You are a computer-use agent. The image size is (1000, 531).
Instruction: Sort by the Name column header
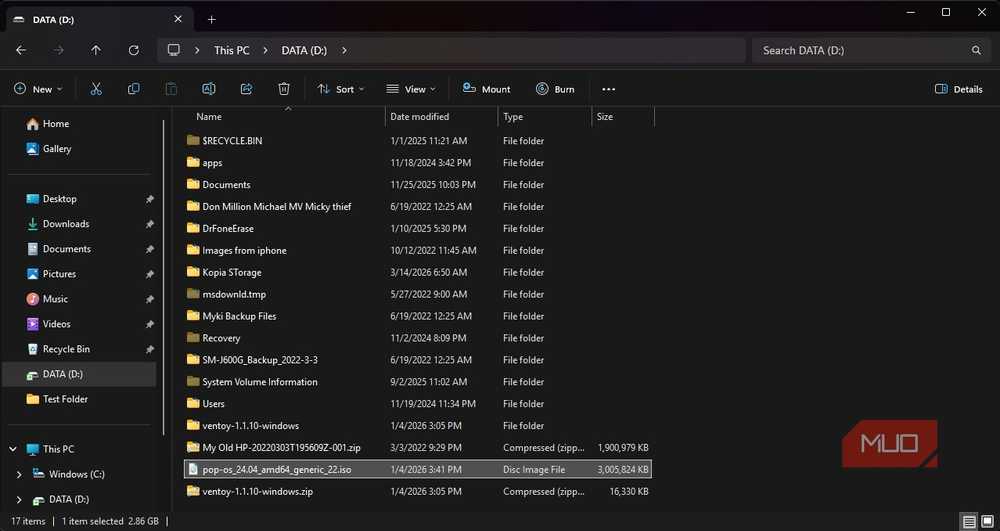pyautogui.click(x=209, y=117)
